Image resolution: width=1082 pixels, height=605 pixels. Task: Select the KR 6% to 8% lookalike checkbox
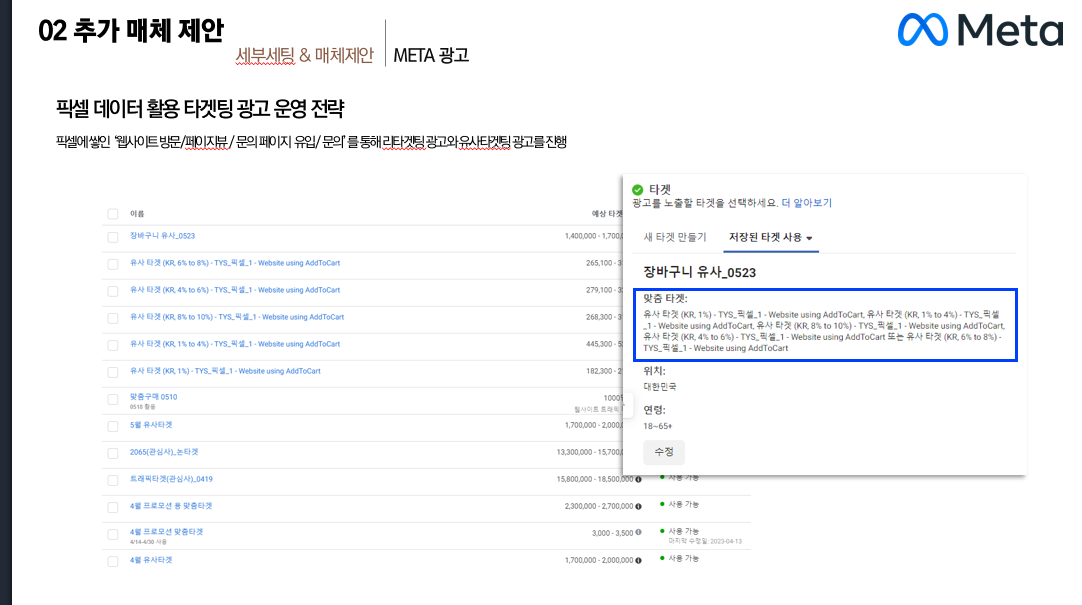coord(113,264)
